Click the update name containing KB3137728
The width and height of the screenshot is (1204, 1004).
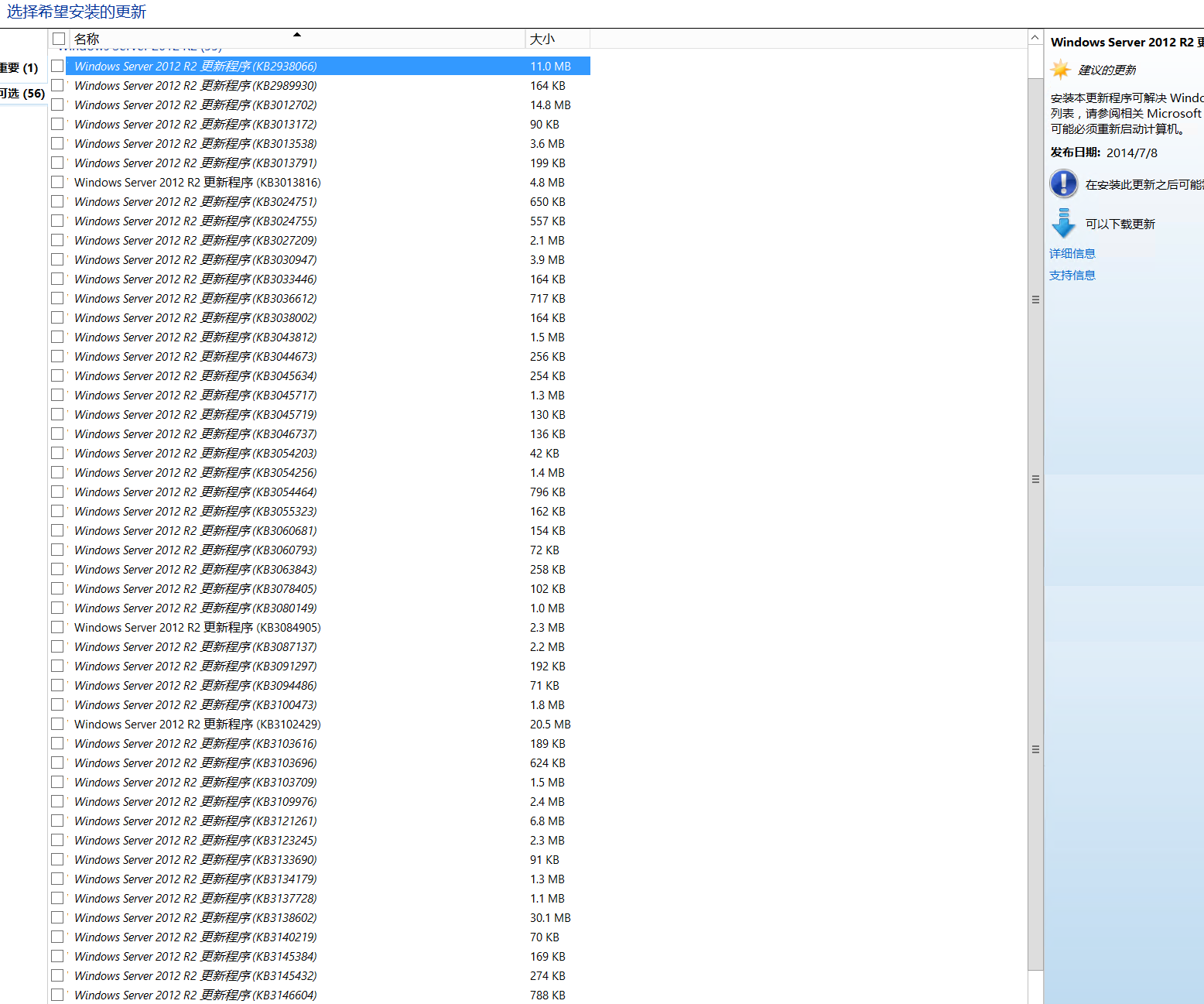click(x=196, y=898)
